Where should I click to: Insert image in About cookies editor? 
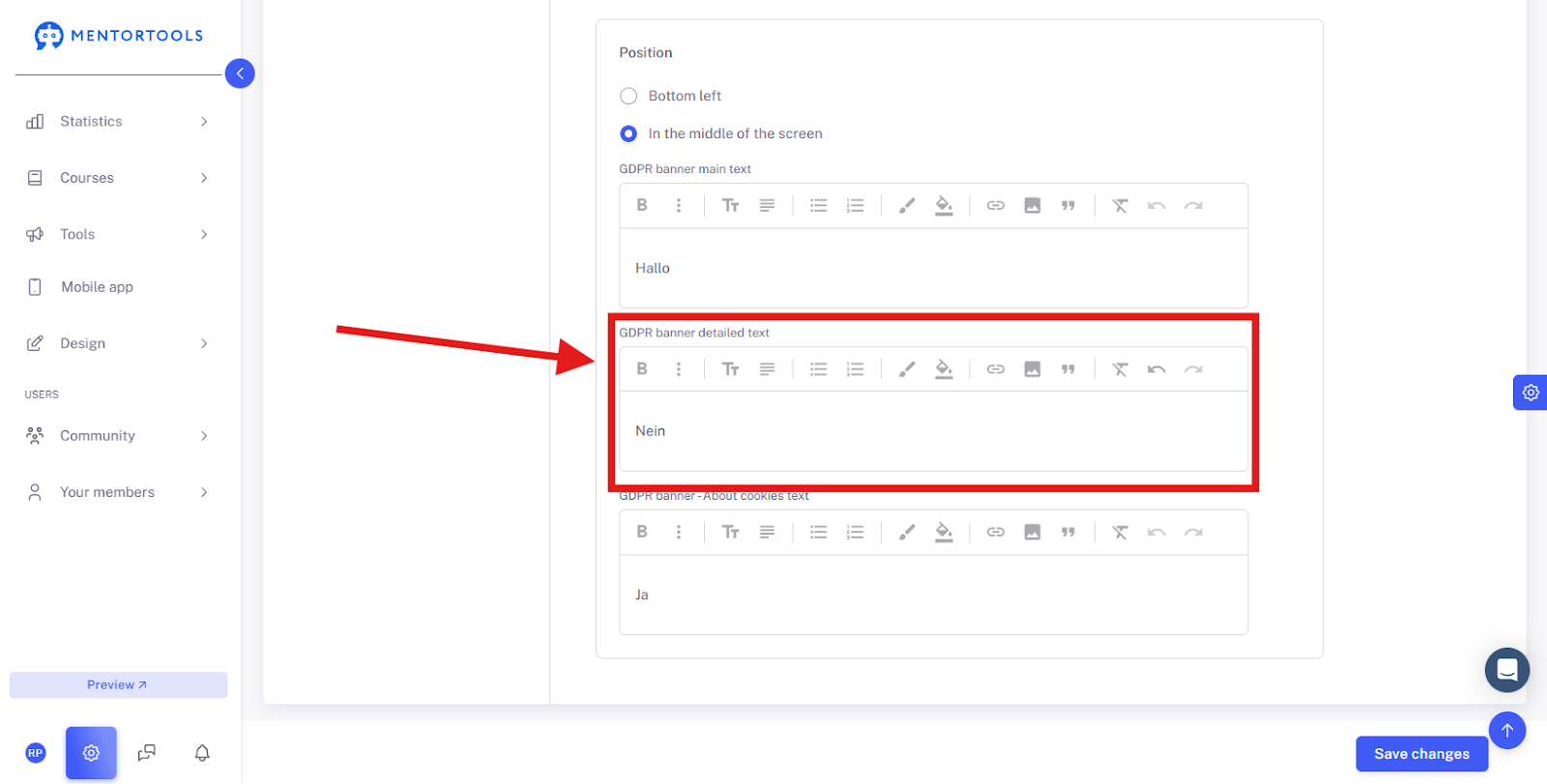pos(1033,532)
